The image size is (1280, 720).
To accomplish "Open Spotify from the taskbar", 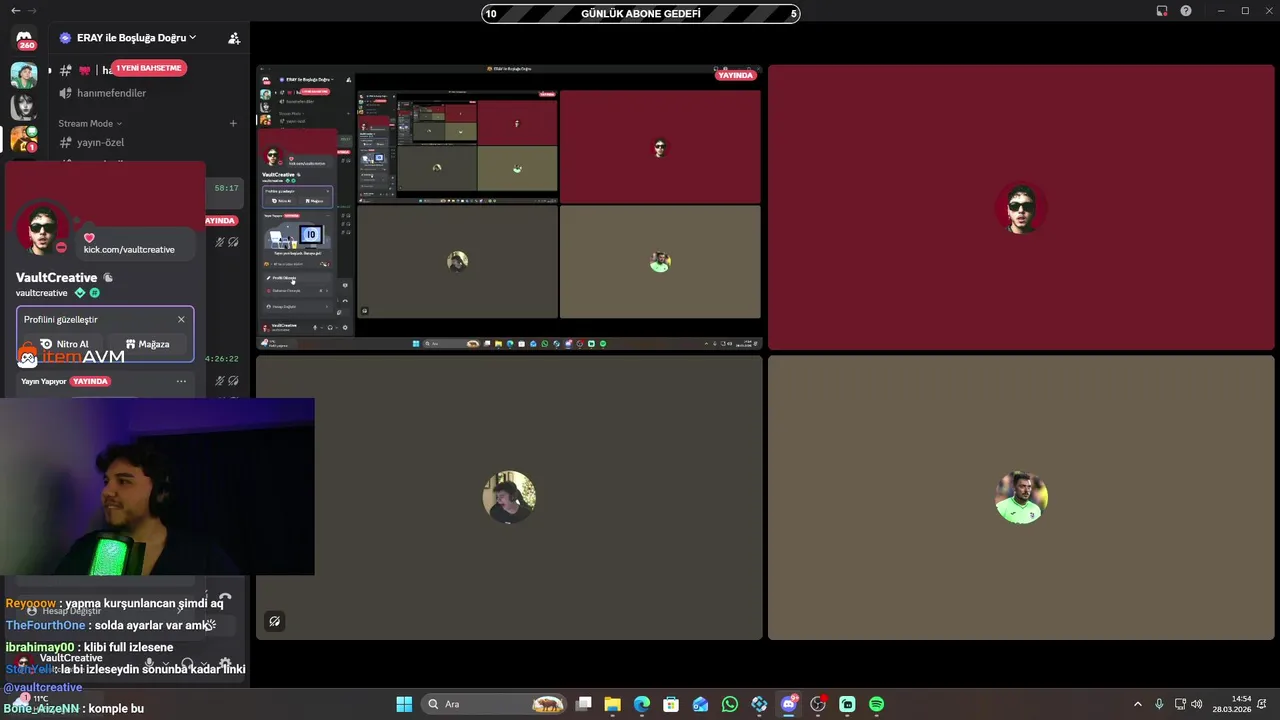I will coord(877,704).
